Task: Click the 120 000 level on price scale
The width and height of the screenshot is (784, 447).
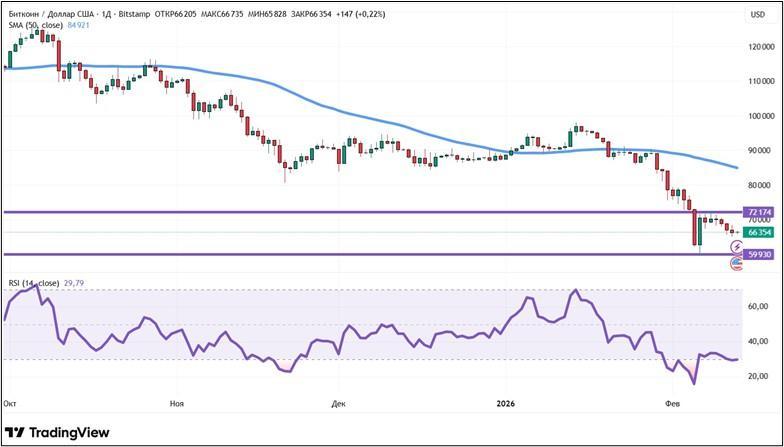Action: pos(758,46)
